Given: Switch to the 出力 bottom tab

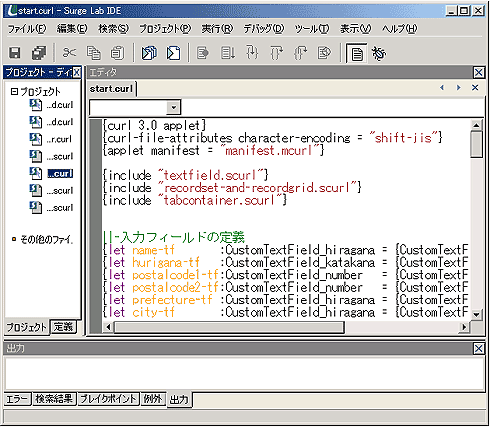Looking at the screenshot, I should (179, 399).
